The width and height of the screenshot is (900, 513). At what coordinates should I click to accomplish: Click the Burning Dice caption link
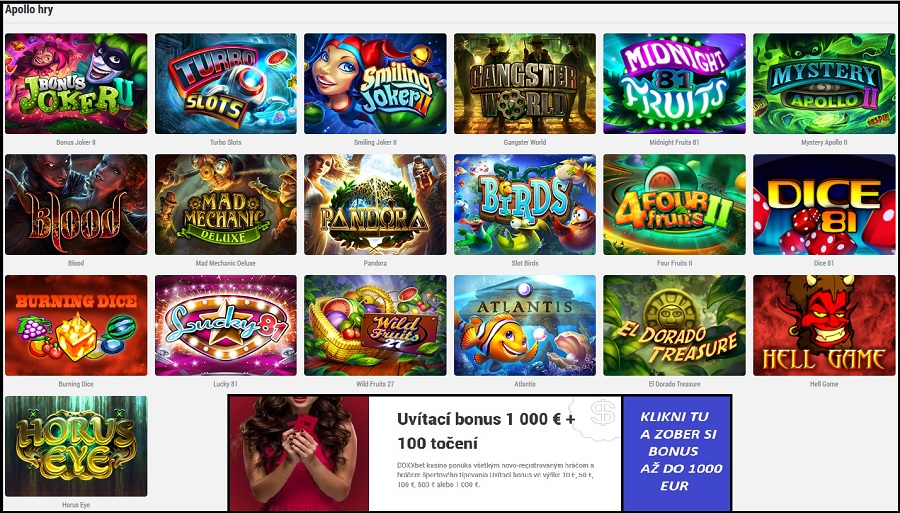pos(76,384)
